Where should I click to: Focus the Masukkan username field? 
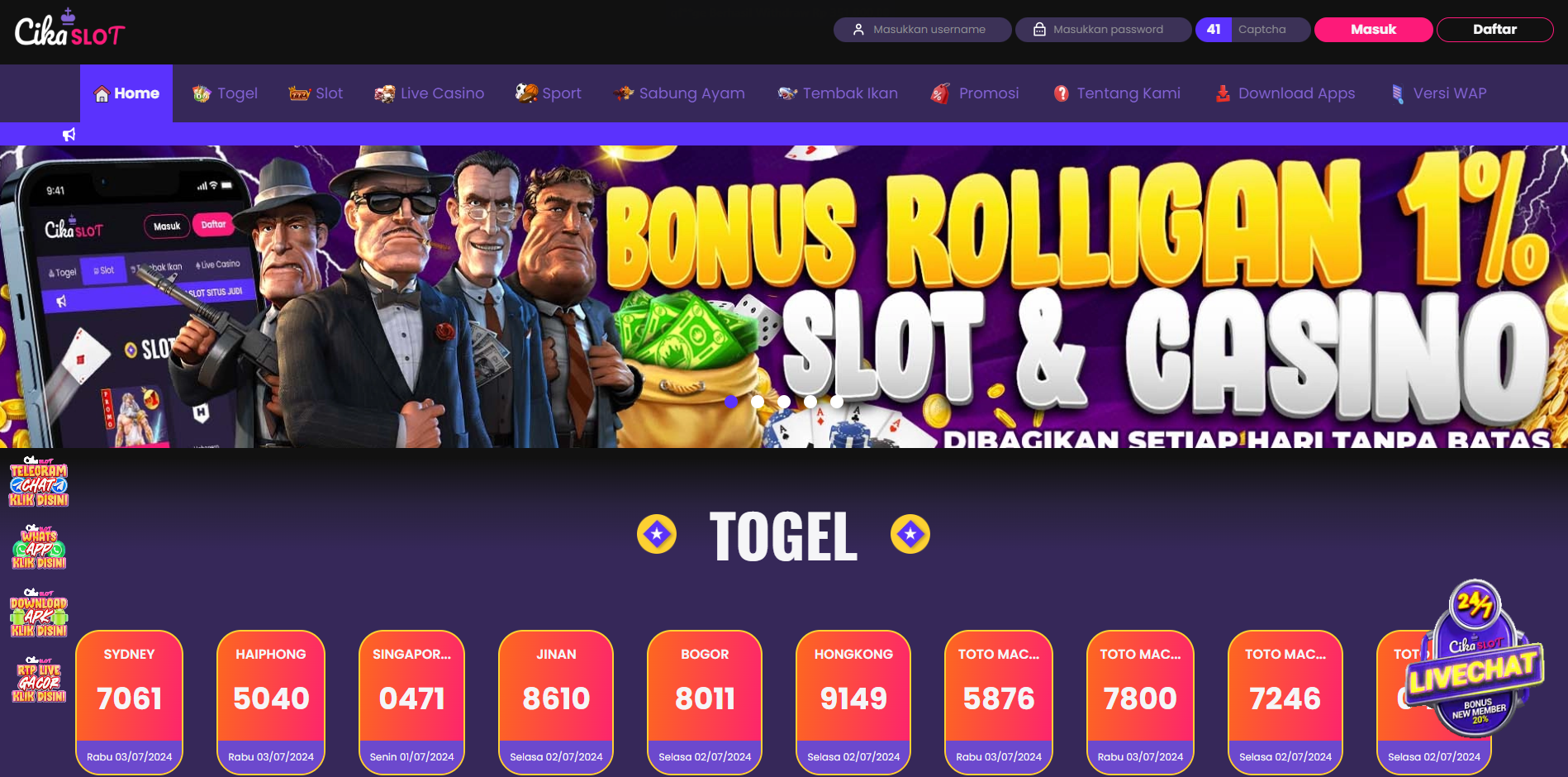click(922, 30)
